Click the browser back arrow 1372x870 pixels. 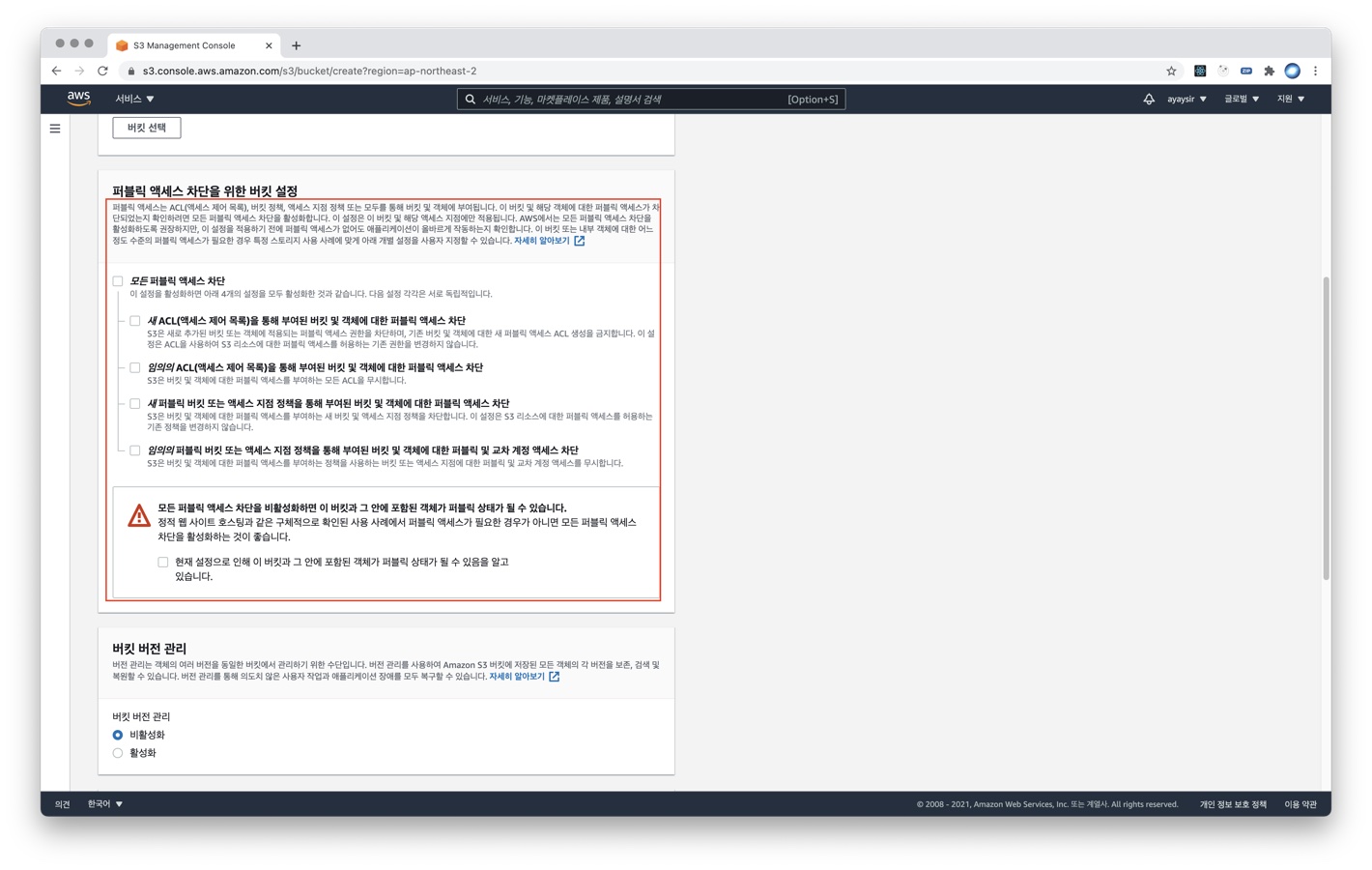pyautogui.click(x=56, y=71)
